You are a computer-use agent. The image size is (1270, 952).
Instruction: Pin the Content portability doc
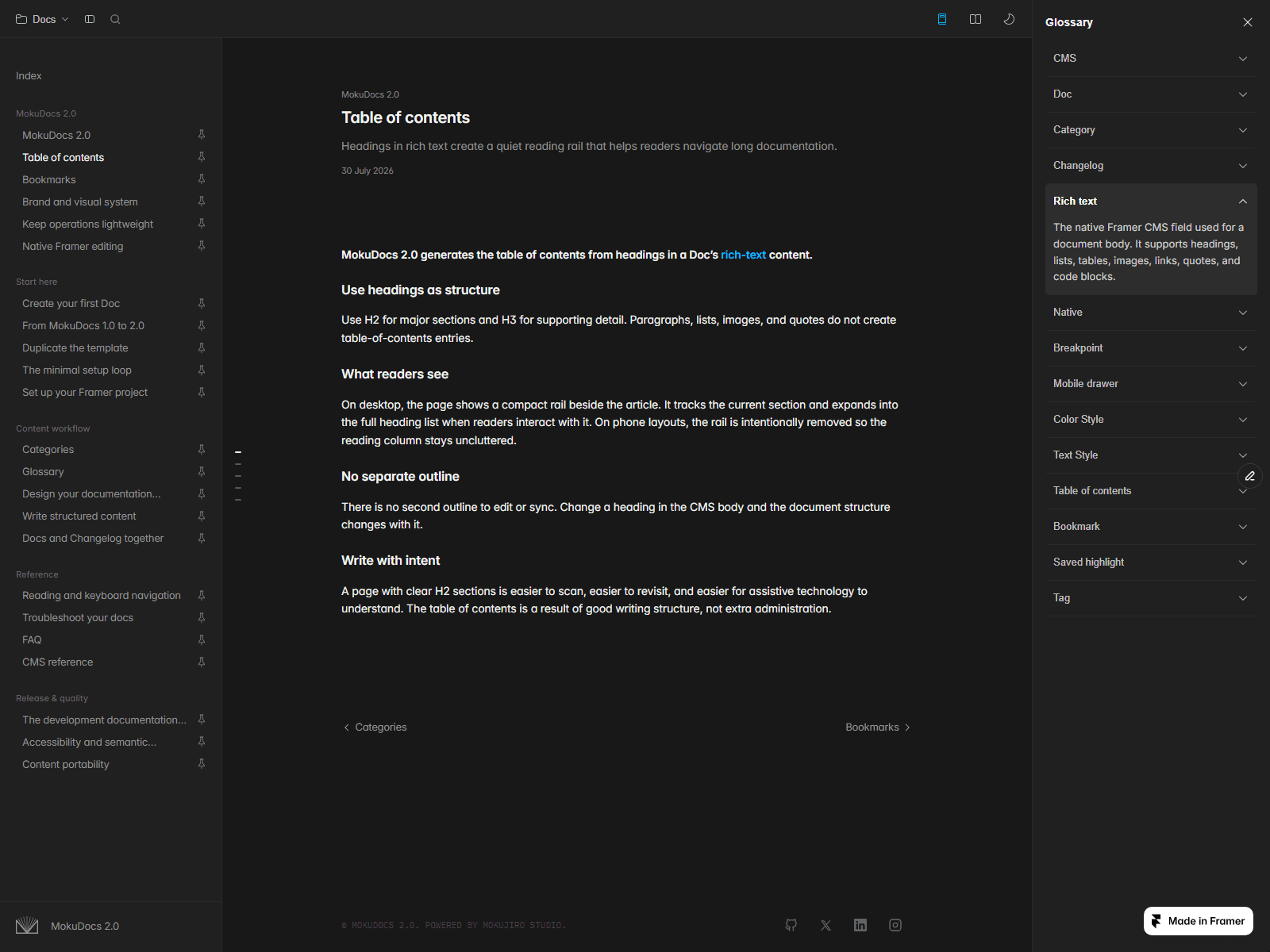point(202,764)
